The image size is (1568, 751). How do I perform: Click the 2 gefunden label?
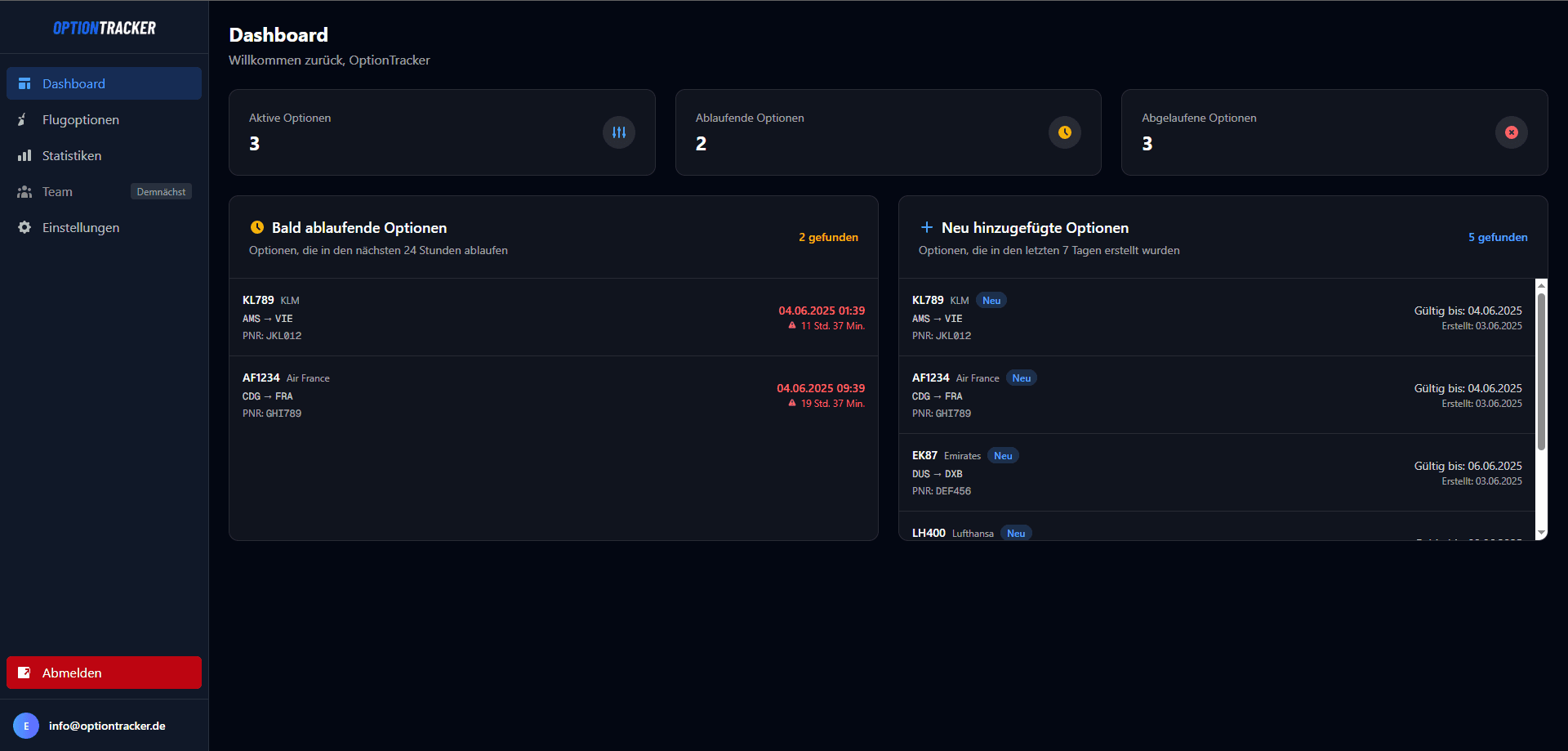click(828, 237)
